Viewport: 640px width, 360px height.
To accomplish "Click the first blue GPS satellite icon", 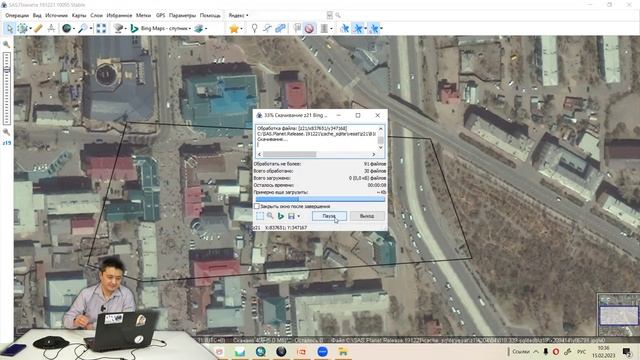I will [x=344, y=28].
